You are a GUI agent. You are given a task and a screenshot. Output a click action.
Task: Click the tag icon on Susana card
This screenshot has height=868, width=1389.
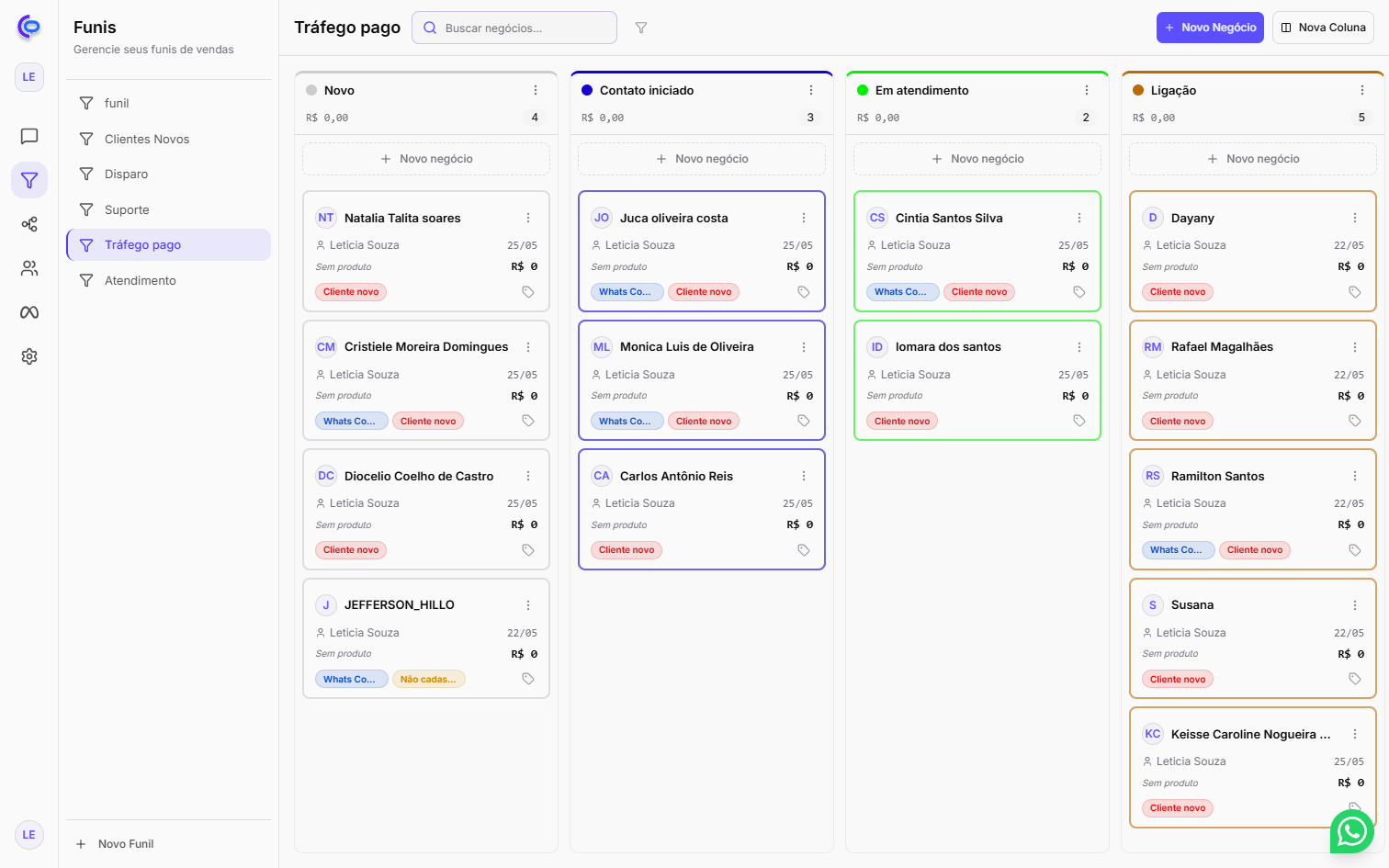click(1355, 679)
